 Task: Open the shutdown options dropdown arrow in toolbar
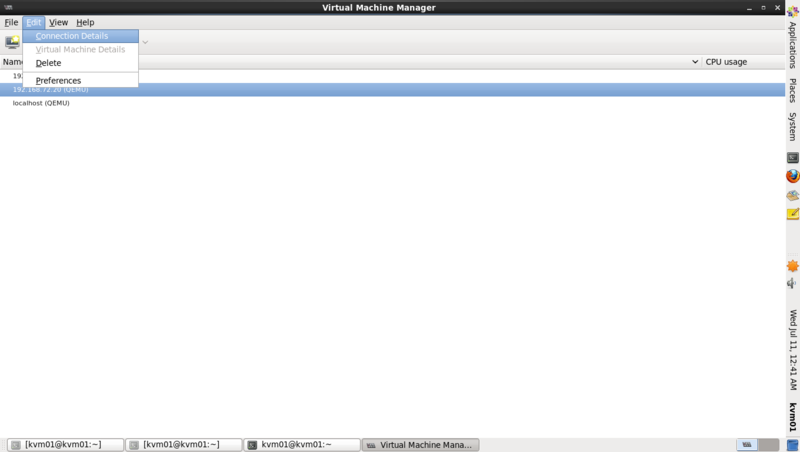[145, 42]
